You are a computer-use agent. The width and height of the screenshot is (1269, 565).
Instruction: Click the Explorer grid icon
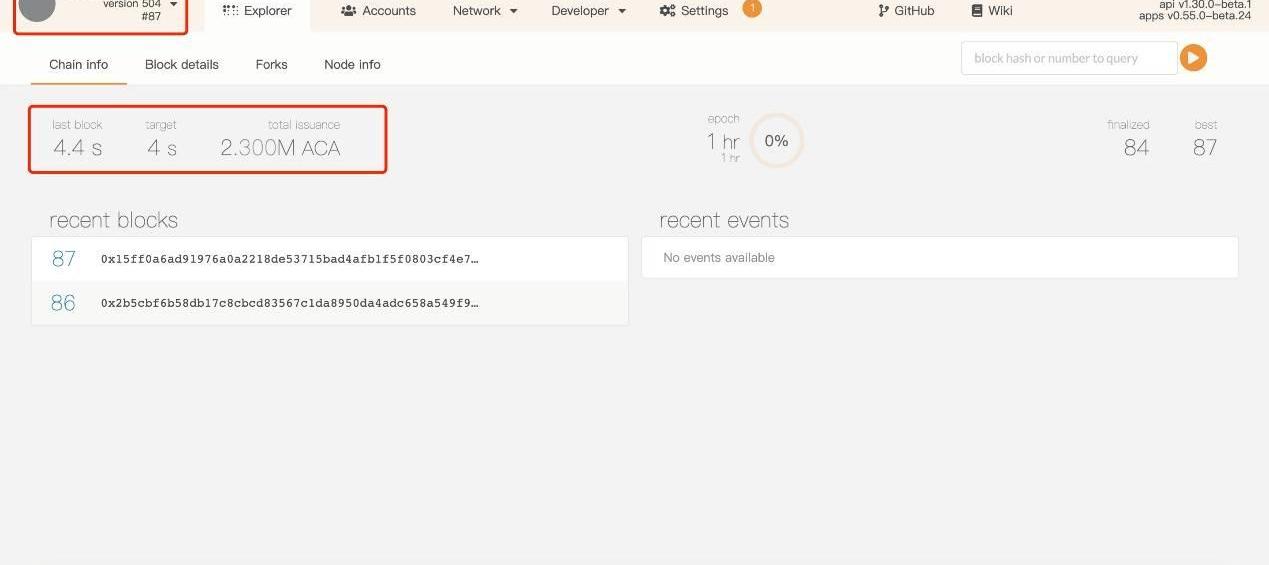click(230, 11)
